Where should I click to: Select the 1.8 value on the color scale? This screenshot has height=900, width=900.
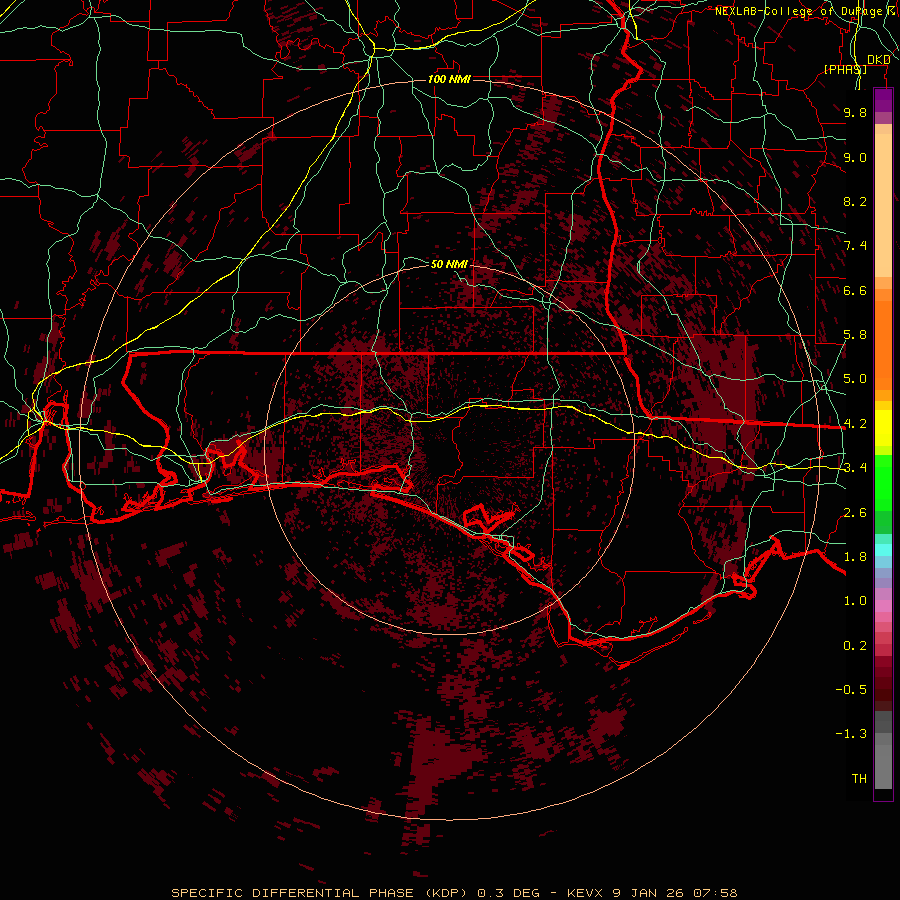tap(855, 557)
